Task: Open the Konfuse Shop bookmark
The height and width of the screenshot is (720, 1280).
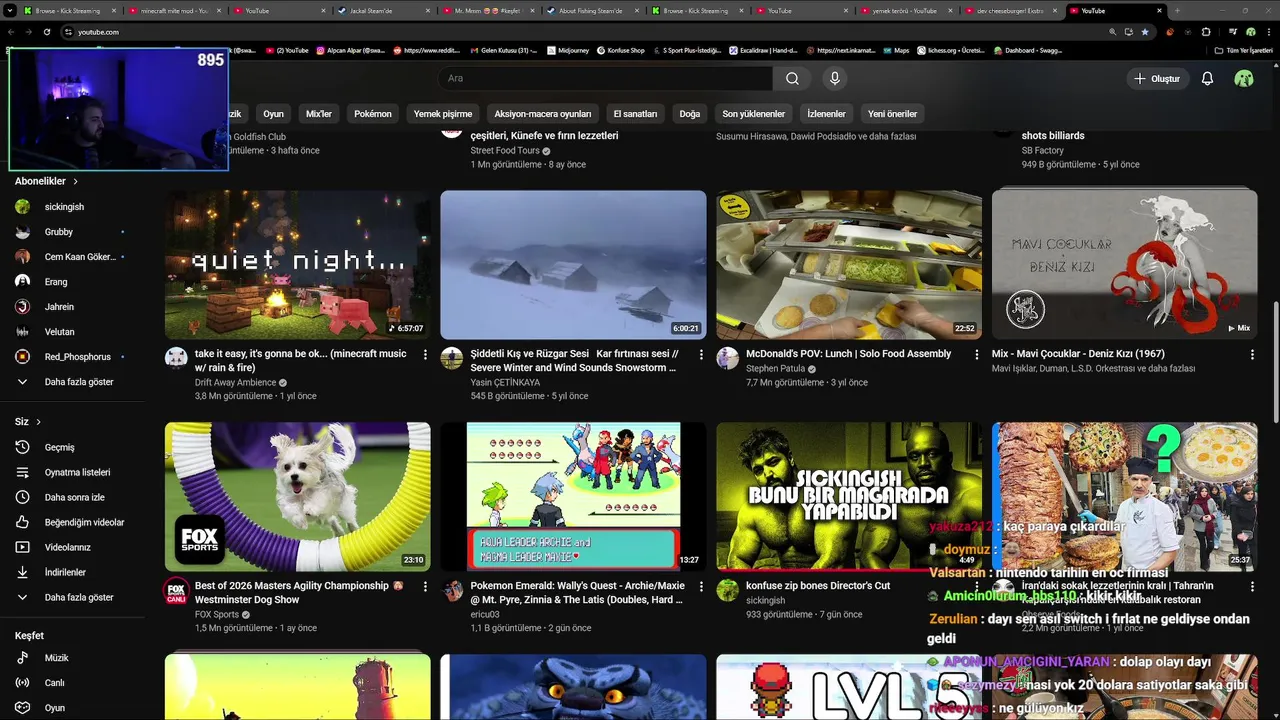Action: (x=621, y=50)
